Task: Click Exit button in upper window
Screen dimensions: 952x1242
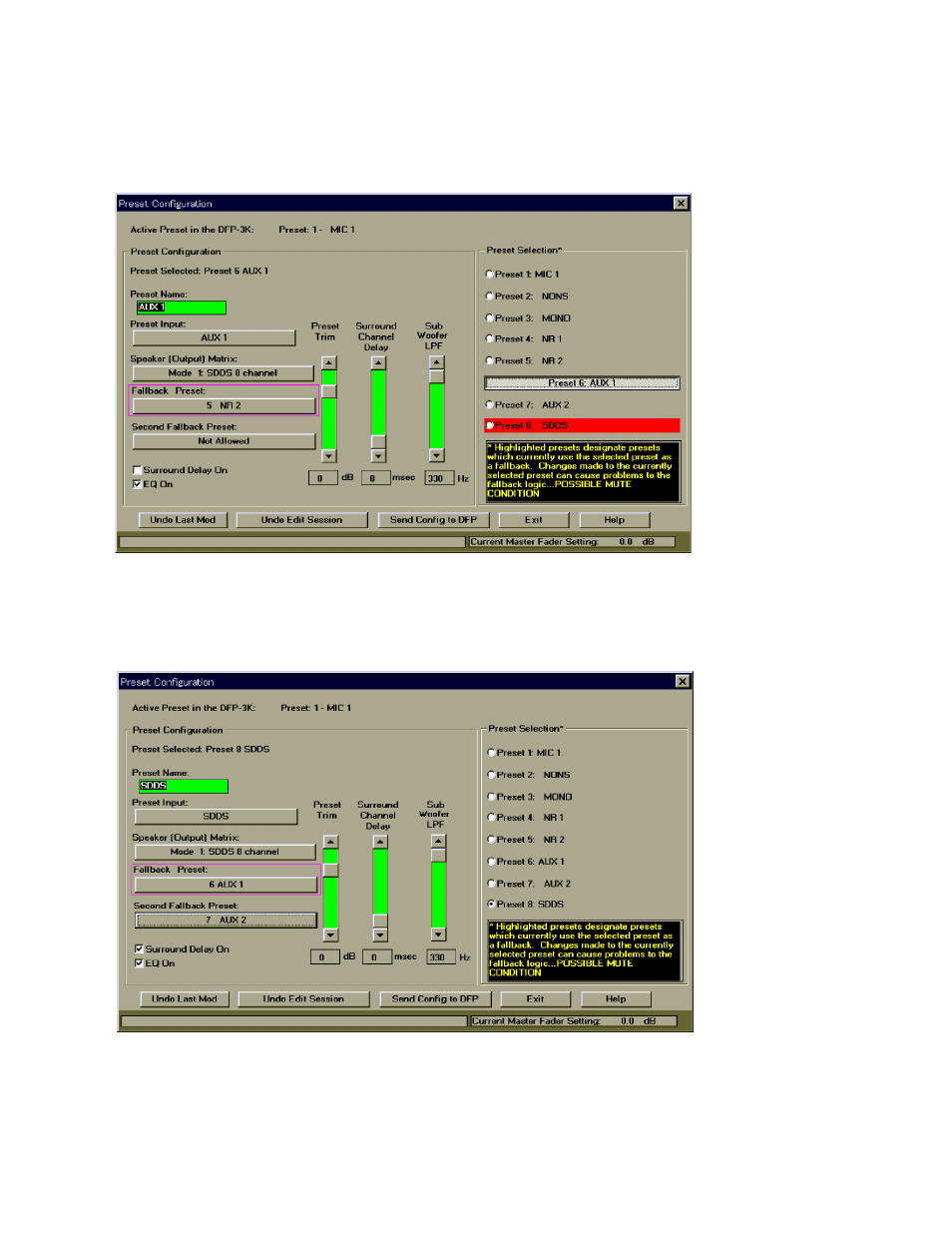Action: tap(534, 520)
